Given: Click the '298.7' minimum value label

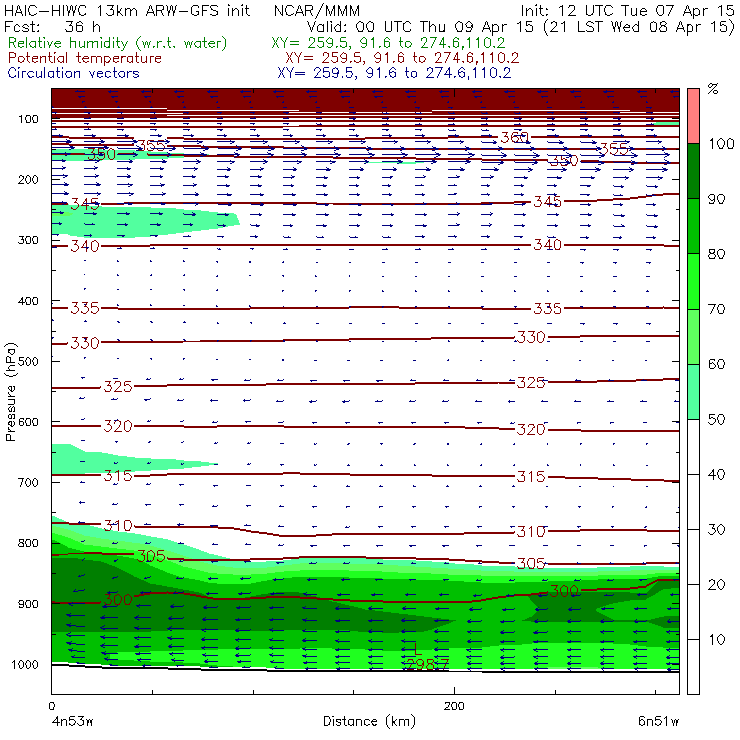Looking at the screenshot, I should pos(426,664).
